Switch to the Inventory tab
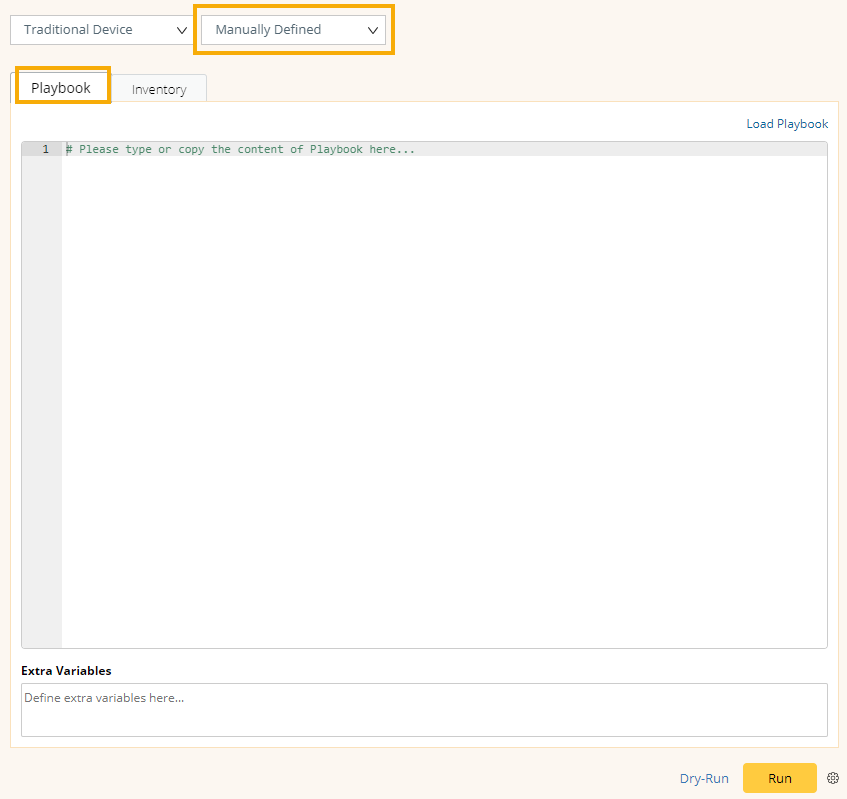This screenshot has height=799, width=847. [x=159, y=89]
